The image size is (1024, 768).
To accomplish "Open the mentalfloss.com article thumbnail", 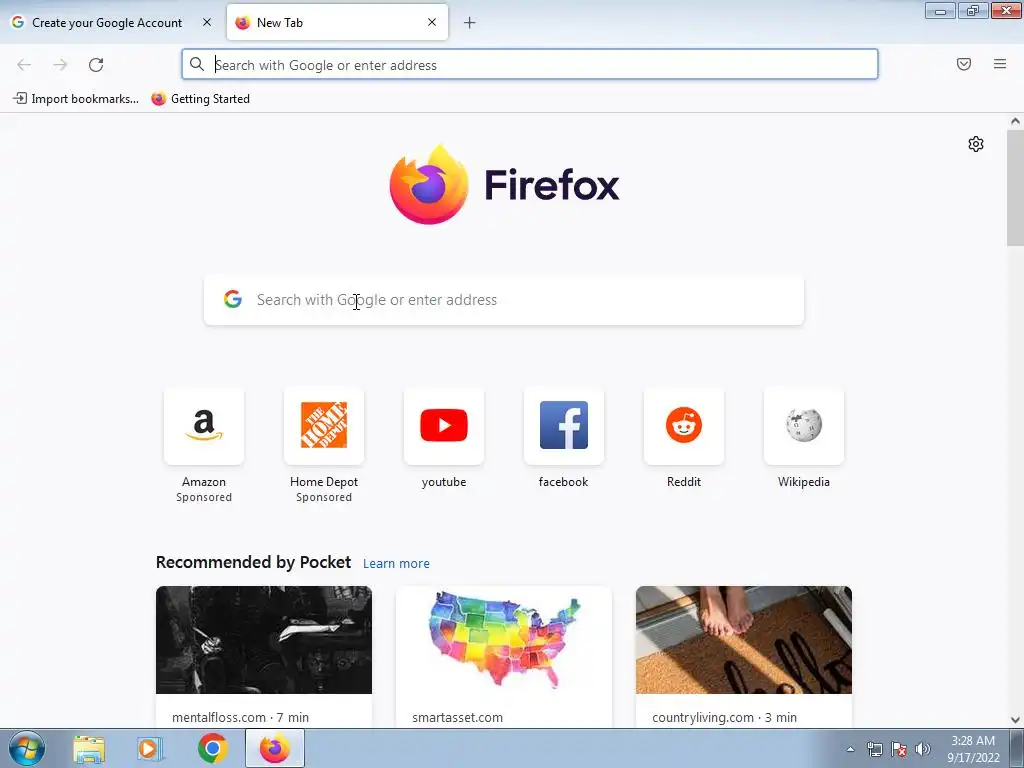I will pyautogui.click(x=264, y=640).
